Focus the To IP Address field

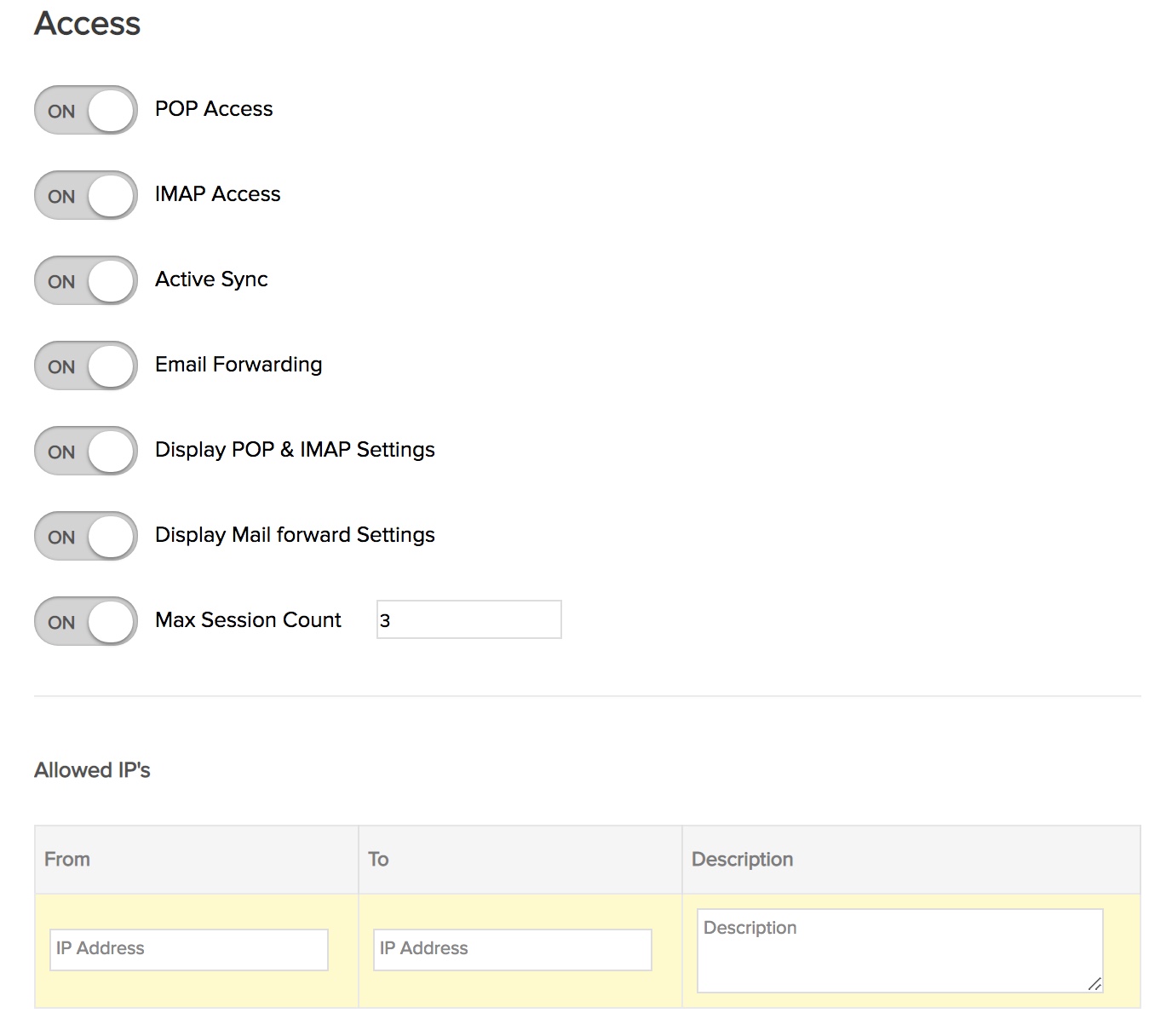(x=513, y=949)
